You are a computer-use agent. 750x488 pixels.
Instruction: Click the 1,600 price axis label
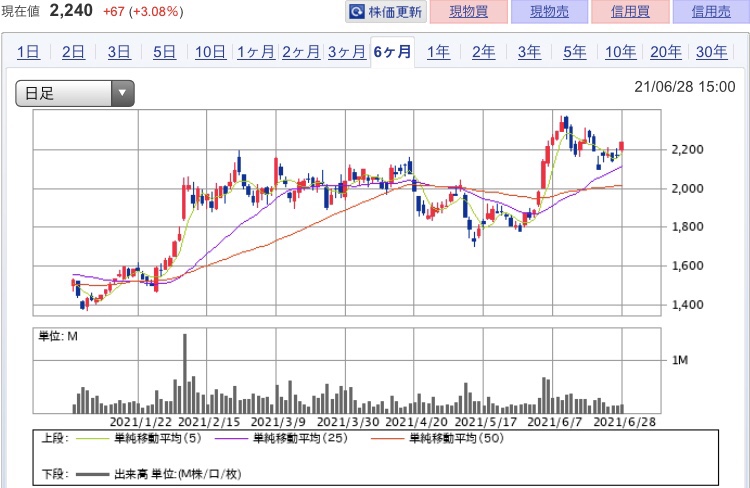pyautogui.click(x=687, y=266)
